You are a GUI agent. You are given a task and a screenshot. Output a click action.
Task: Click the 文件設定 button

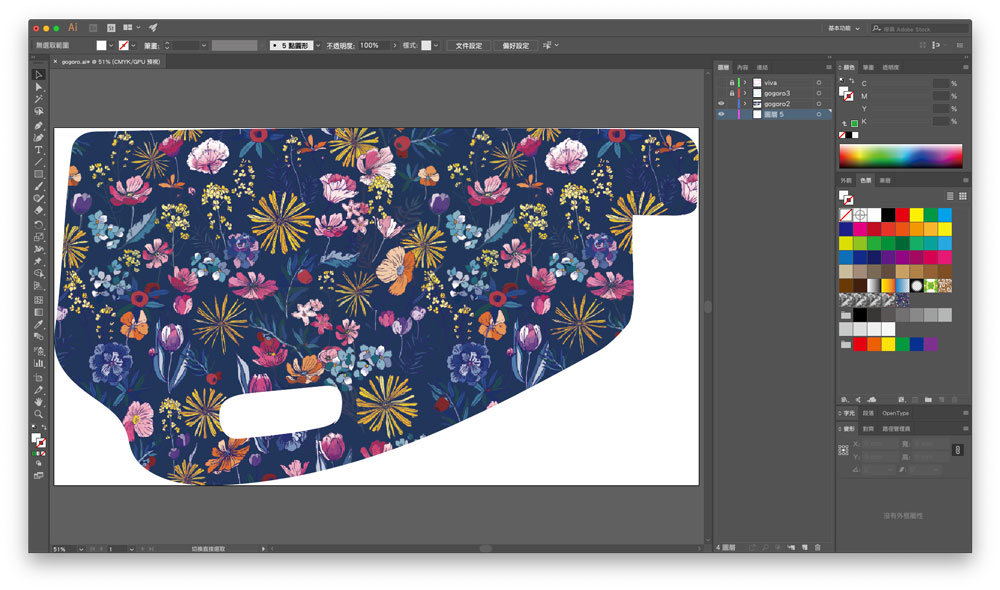(468, 45)
